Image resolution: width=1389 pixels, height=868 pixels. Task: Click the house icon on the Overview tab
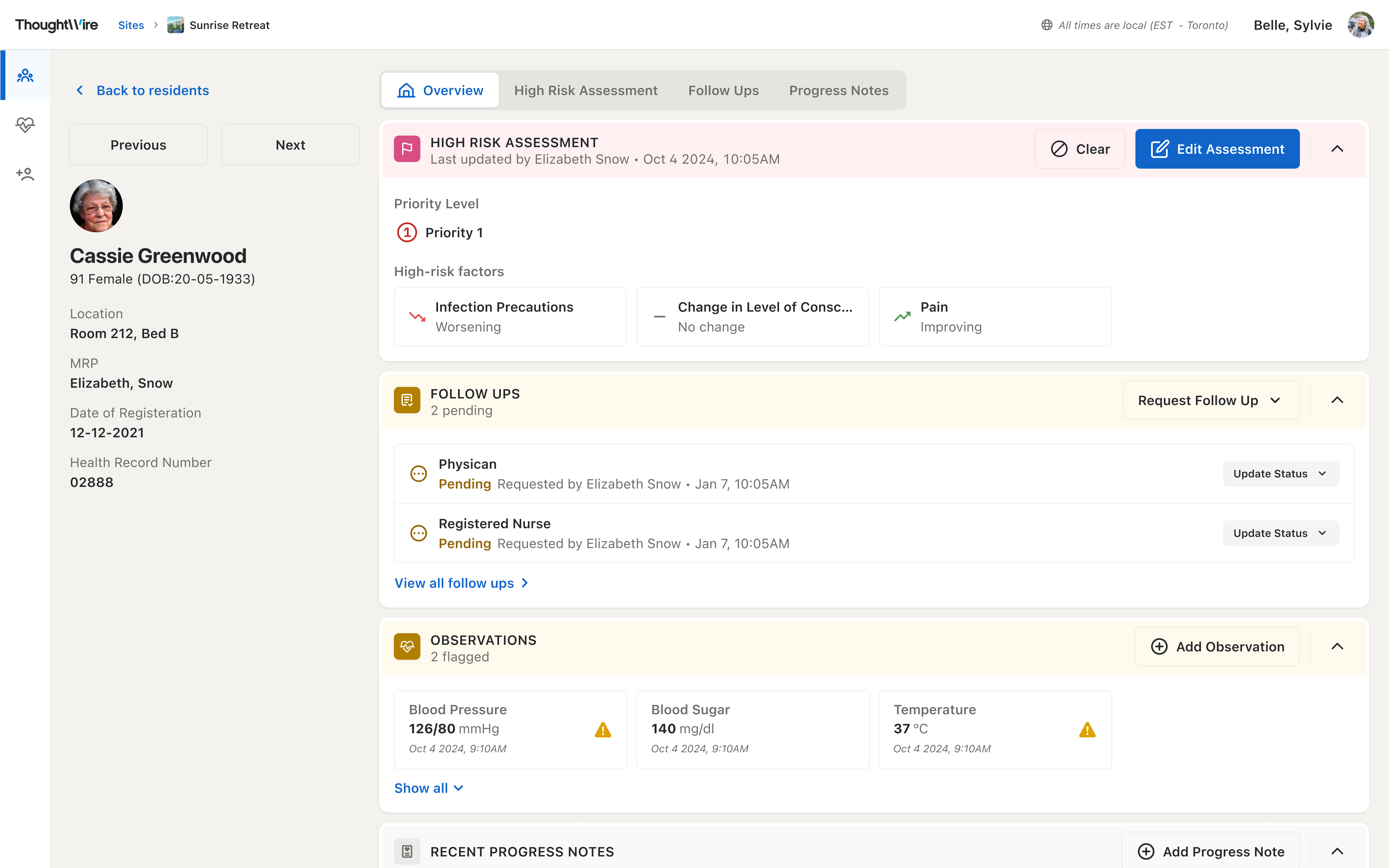click(406, 90)
